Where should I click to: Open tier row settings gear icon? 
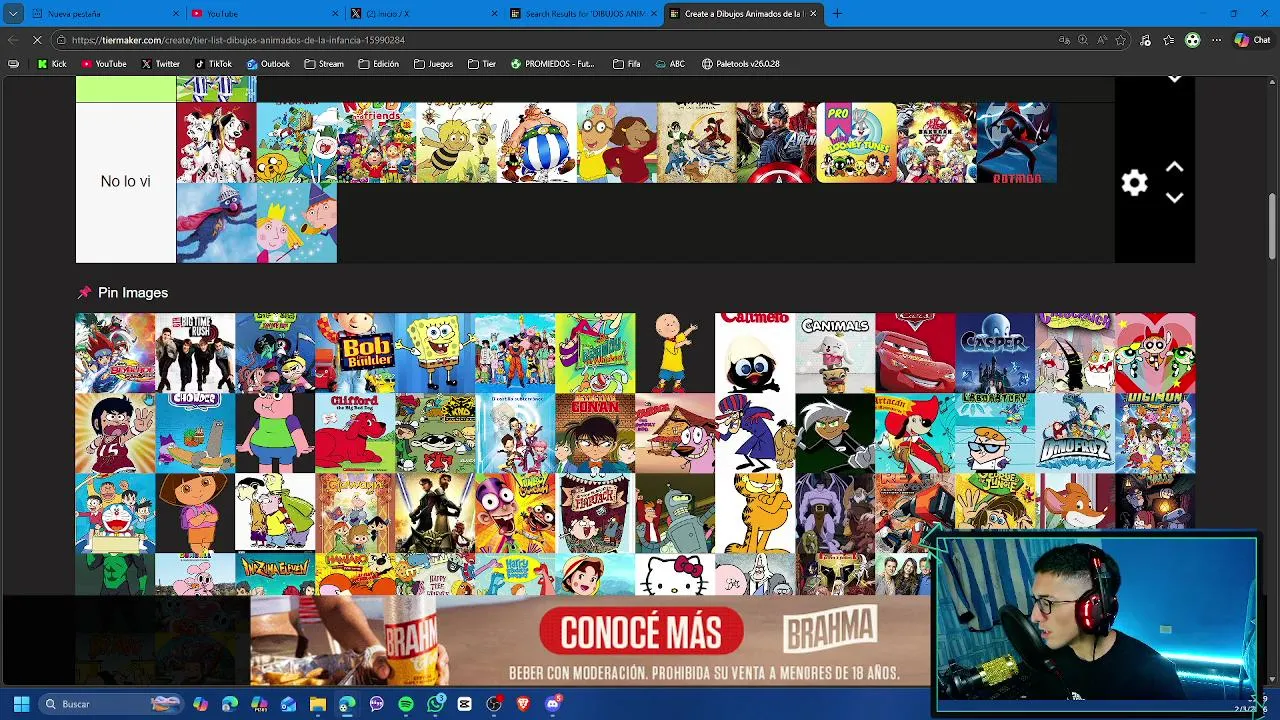(x=1134, y=183)
